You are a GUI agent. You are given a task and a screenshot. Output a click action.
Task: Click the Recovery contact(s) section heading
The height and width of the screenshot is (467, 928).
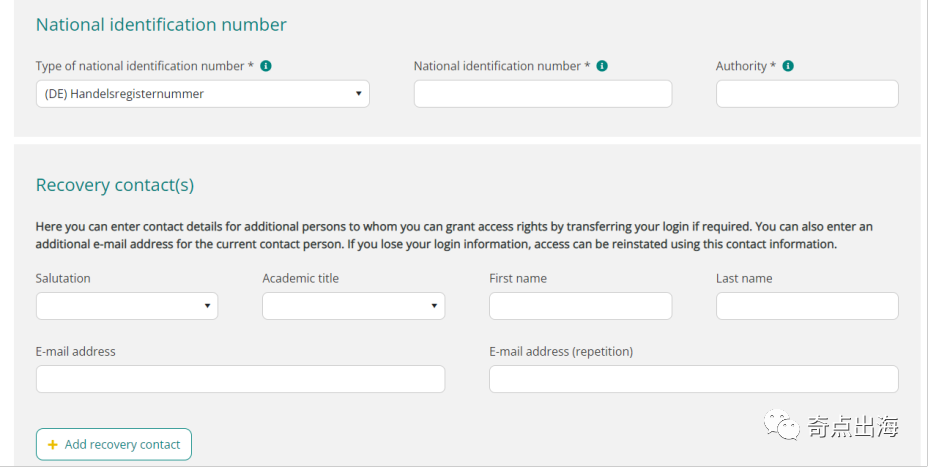[x=115, y=185]
